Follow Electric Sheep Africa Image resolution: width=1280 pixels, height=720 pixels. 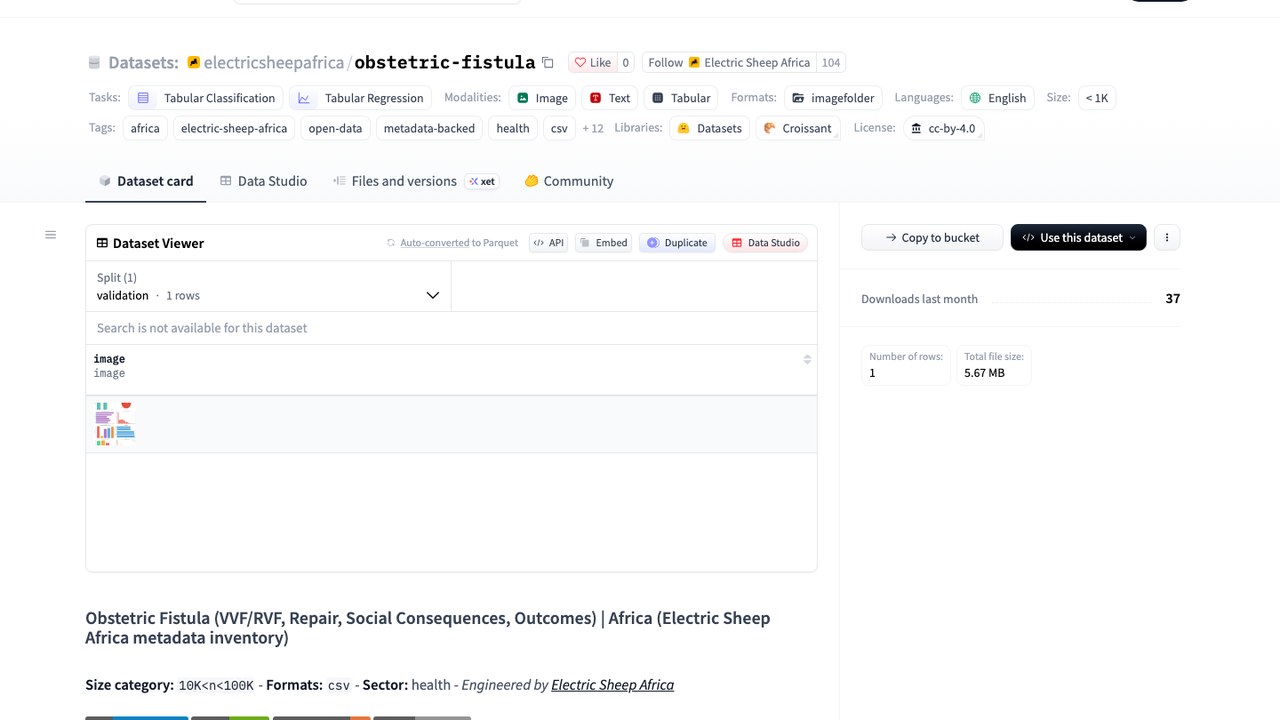[x=729, y=62]
